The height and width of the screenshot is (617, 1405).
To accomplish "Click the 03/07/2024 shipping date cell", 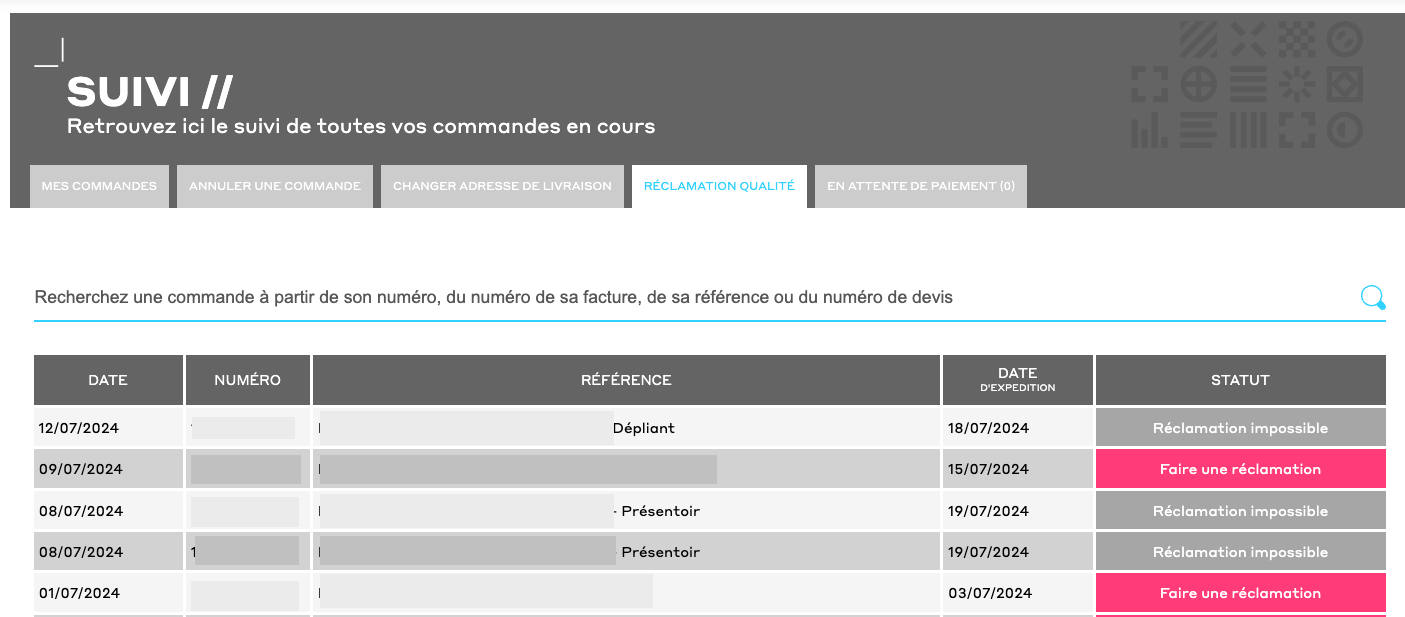I will (x=988, y=593).
